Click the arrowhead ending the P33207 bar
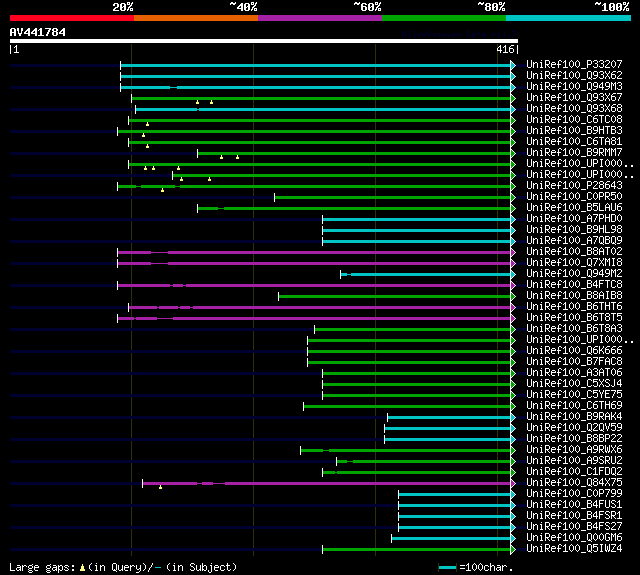 coord(513,65)
